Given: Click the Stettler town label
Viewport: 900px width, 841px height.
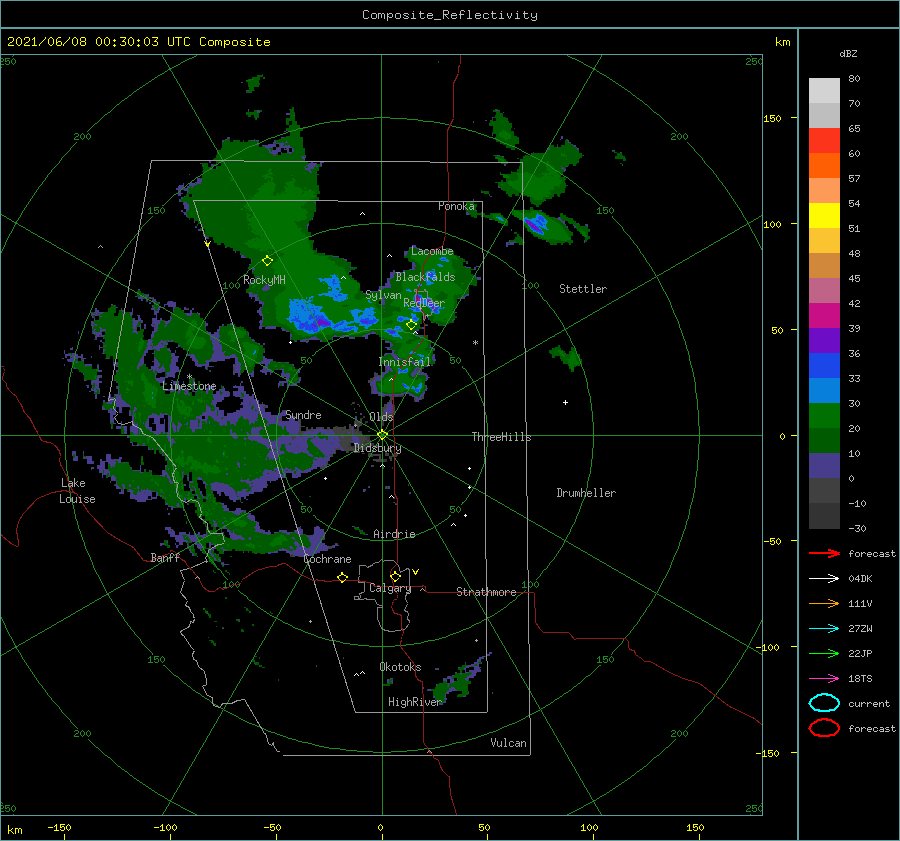Looking at the screenshot, I should tap(583, 289).
